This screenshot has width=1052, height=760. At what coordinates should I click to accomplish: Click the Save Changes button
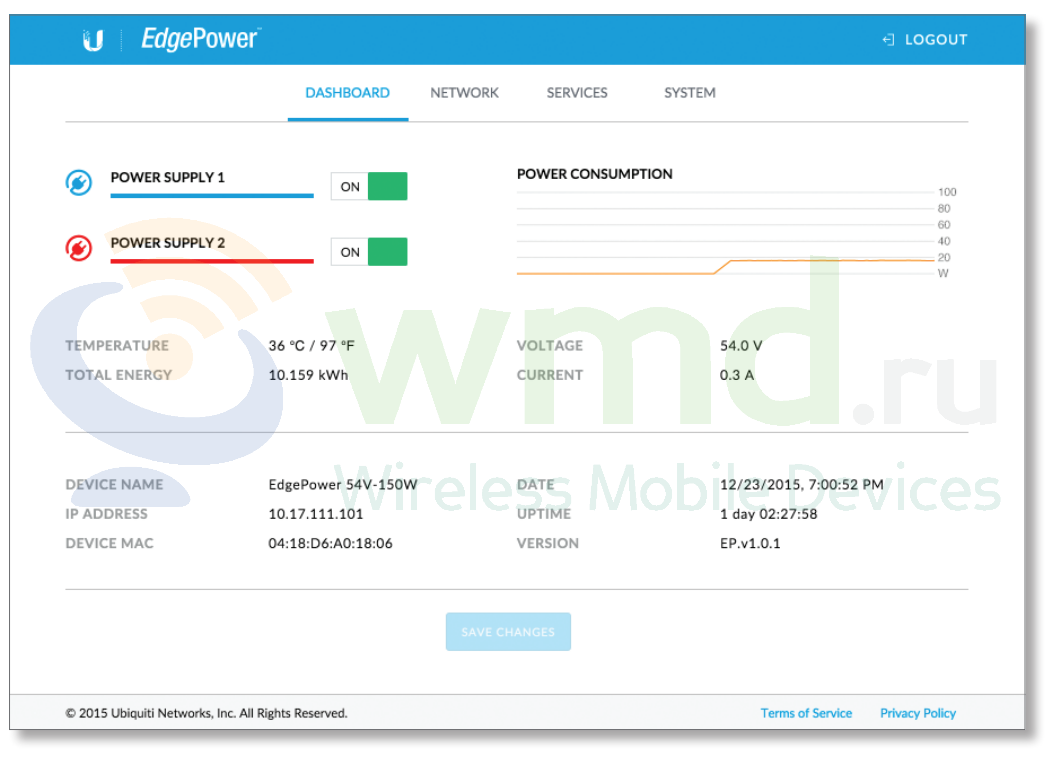click(x=508, y=631)
